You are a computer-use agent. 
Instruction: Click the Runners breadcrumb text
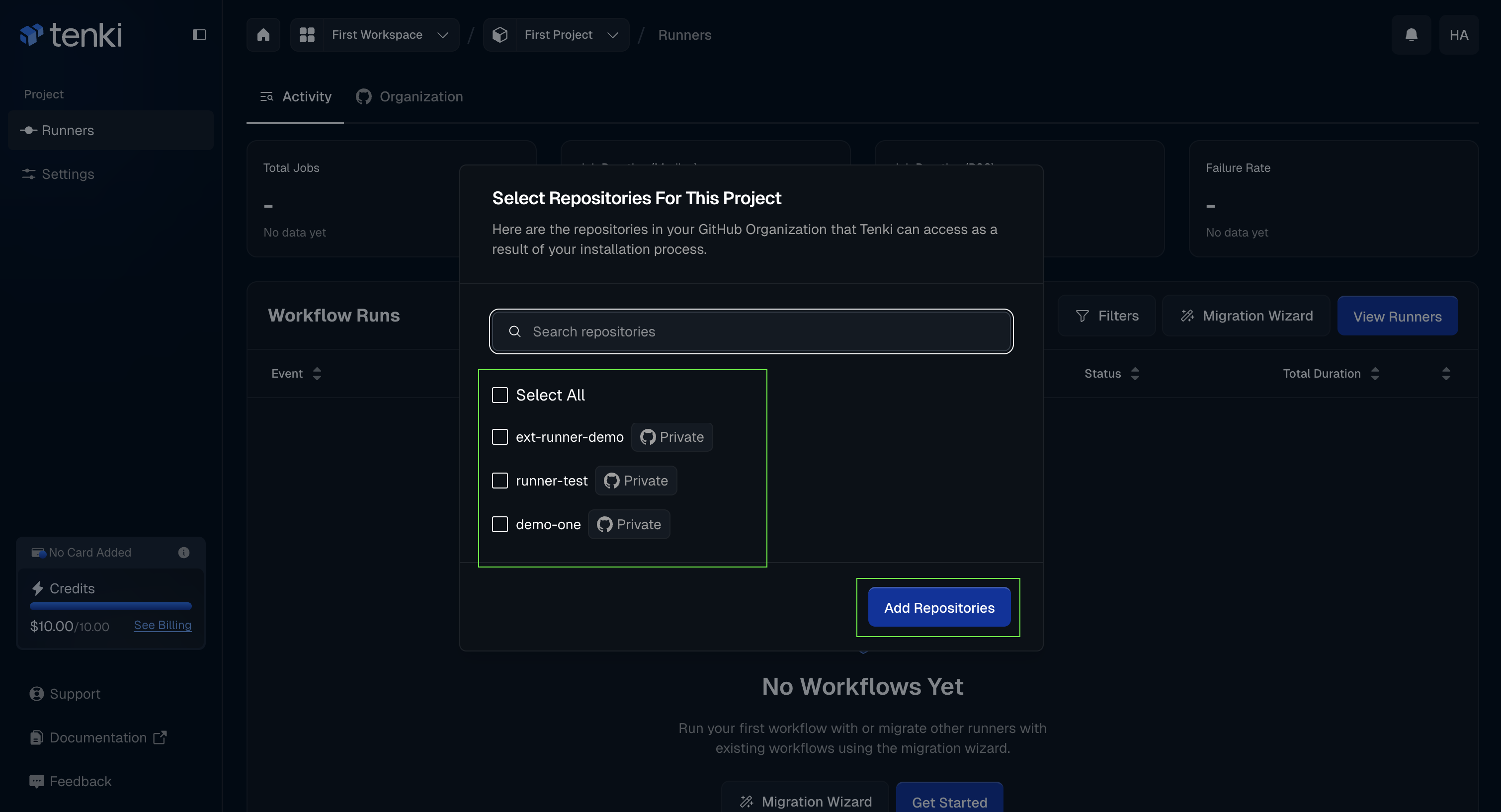pyautogui.click(x=685, y=35)
